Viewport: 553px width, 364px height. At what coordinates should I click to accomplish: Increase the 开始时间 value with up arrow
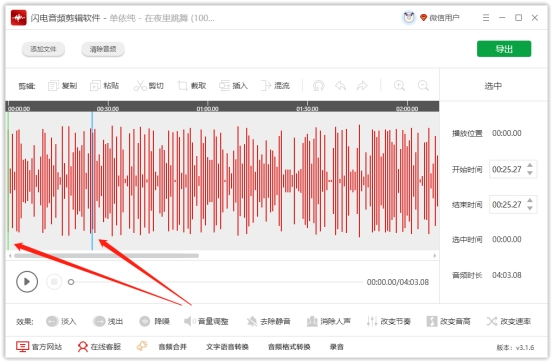point(530,165)
